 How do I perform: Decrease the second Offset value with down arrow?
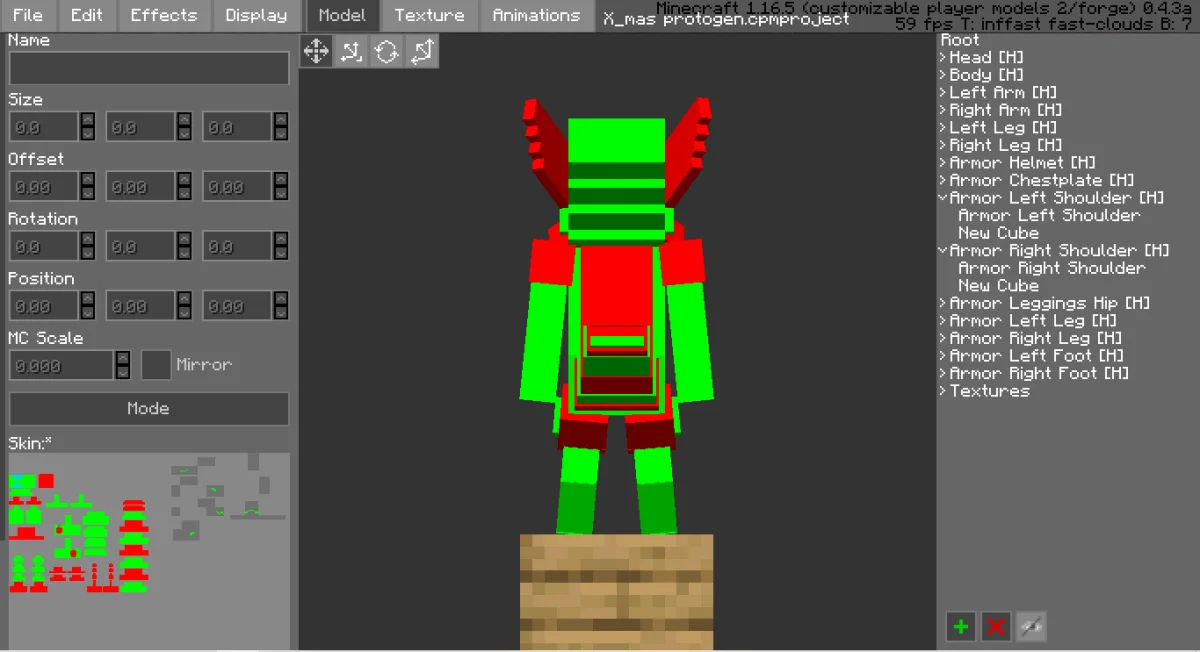click(184, 193)
